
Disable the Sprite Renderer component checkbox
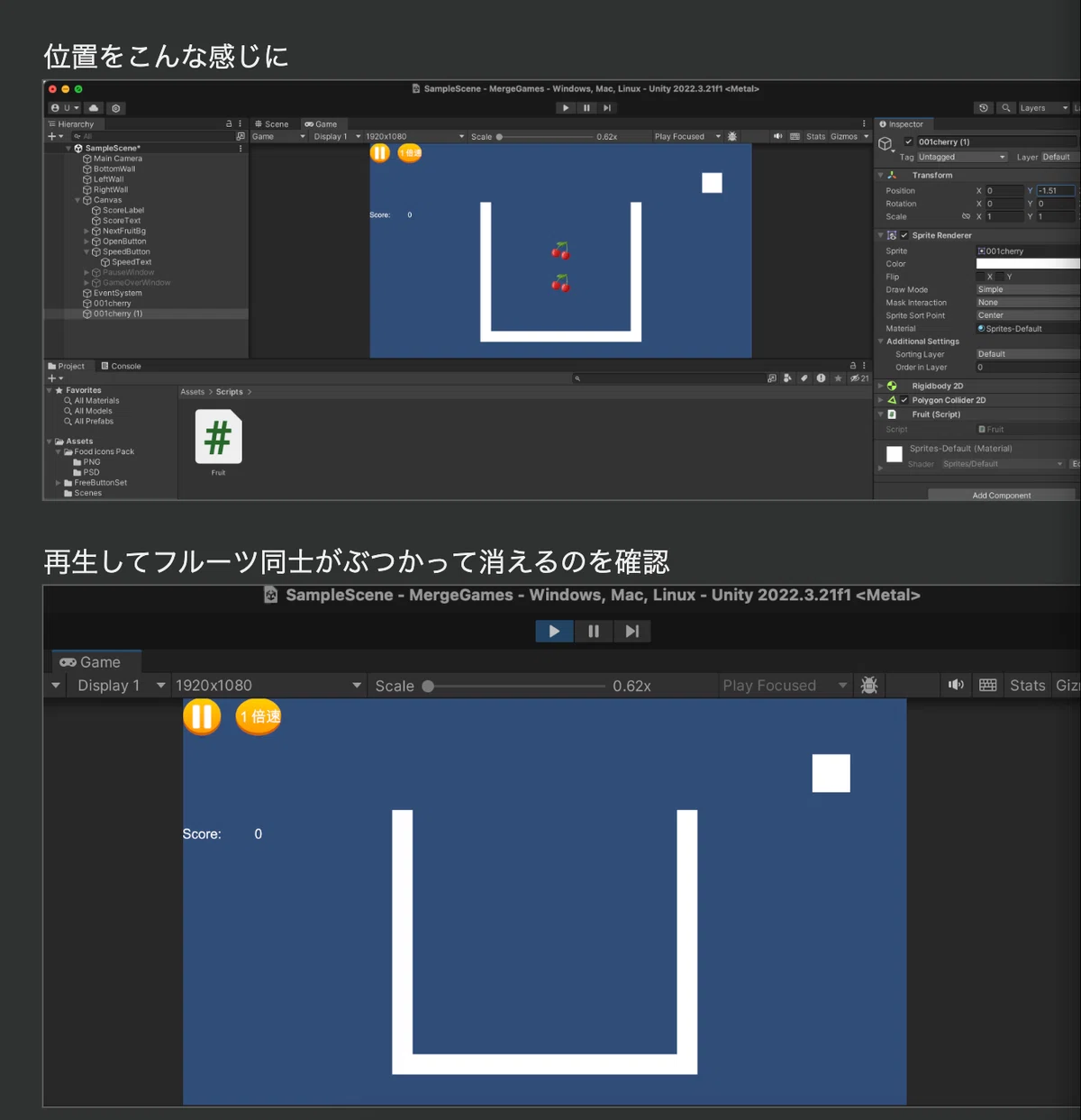click(904, 235)
